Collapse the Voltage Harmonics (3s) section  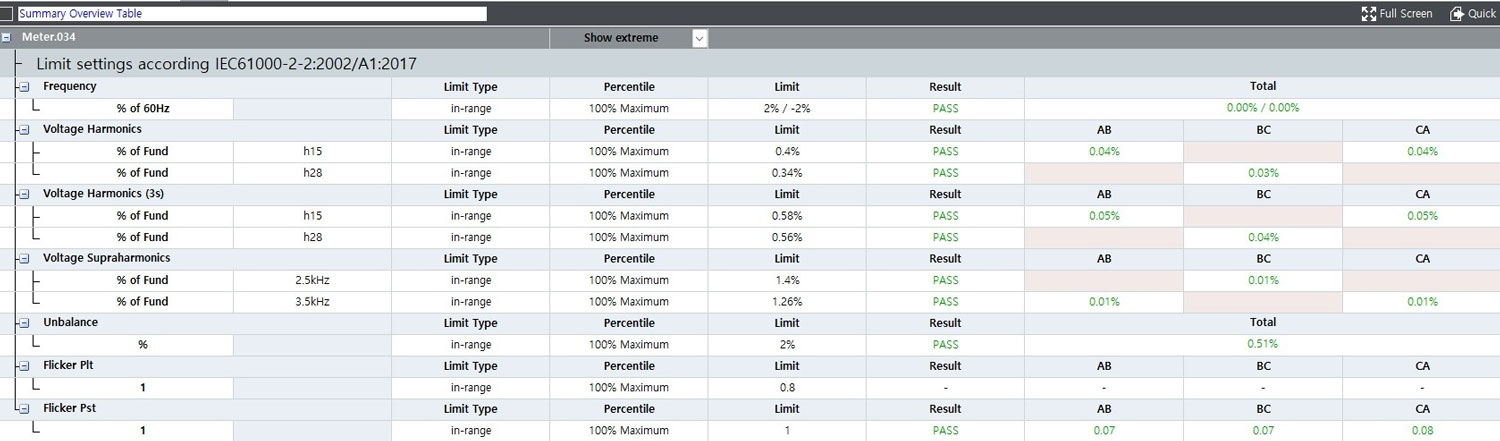(23, 194)
